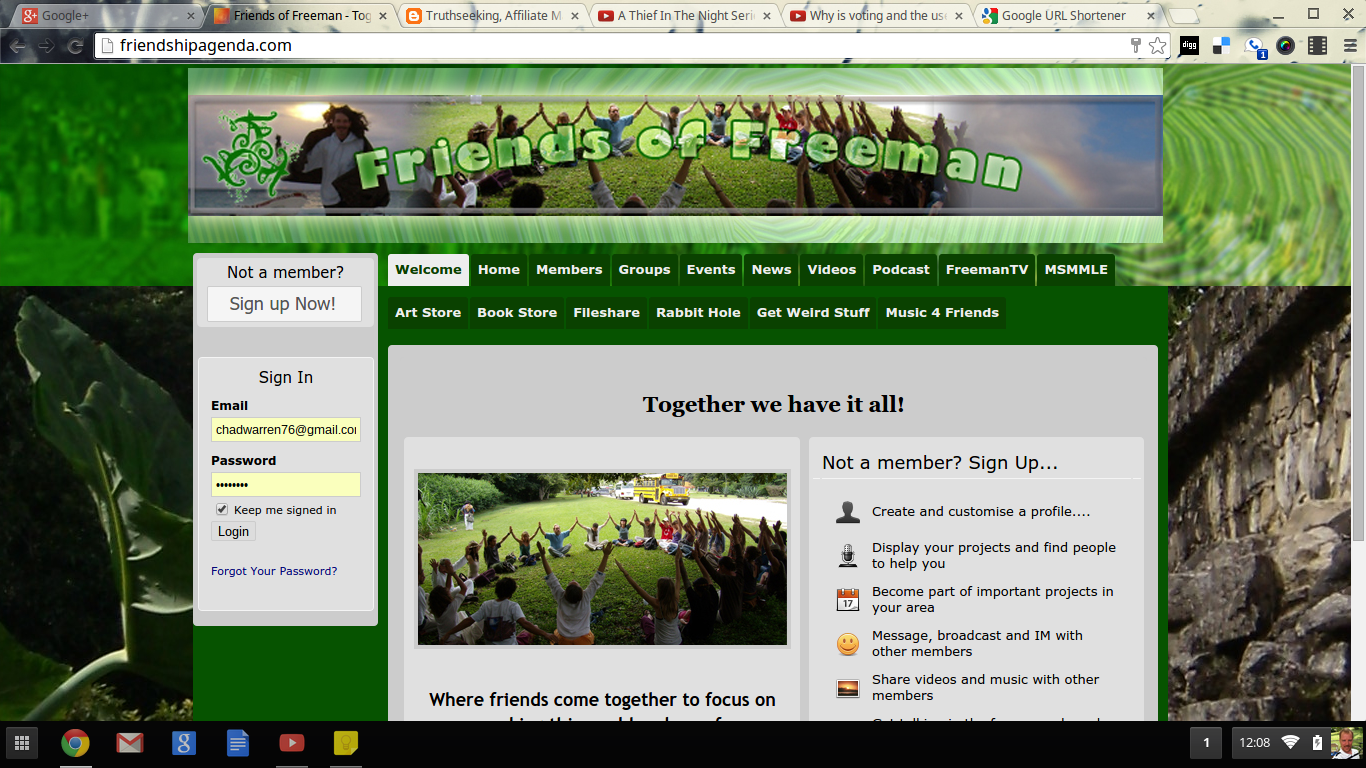Click the profile person icon in signup list

(848, 512)
